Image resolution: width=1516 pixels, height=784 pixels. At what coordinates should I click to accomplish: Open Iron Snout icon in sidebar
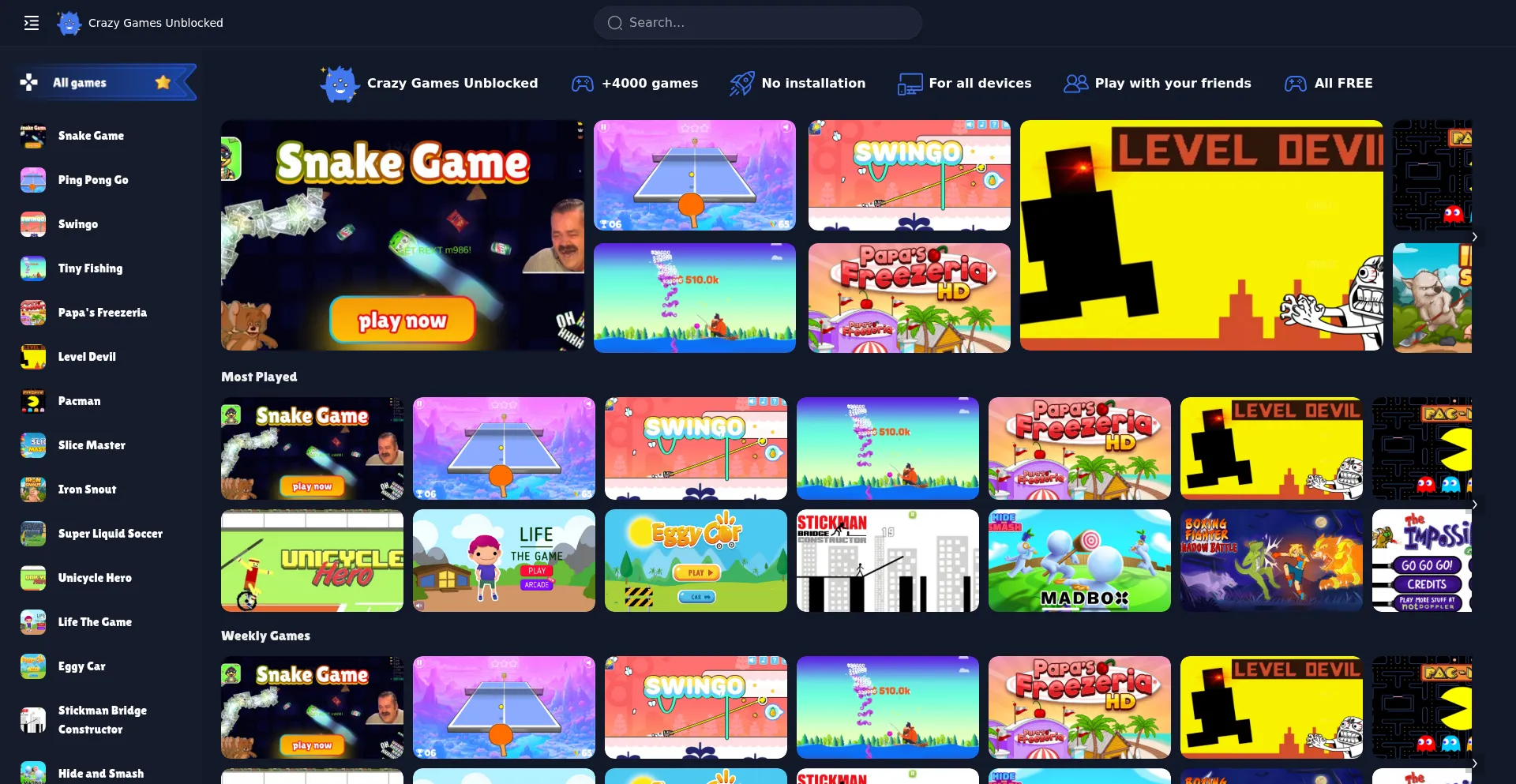click(33, 490)
